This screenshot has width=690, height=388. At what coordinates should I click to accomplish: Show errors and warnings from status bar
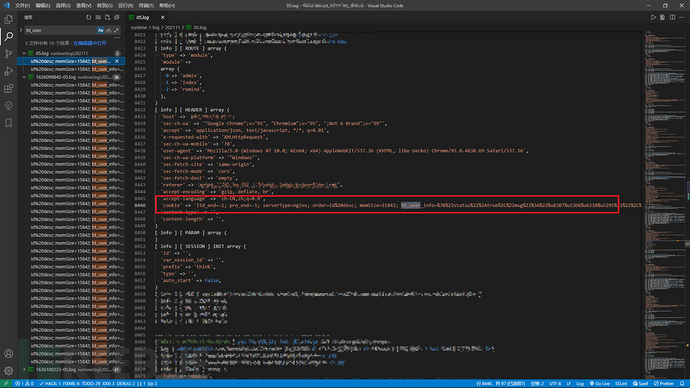click(x=25, y=384)
